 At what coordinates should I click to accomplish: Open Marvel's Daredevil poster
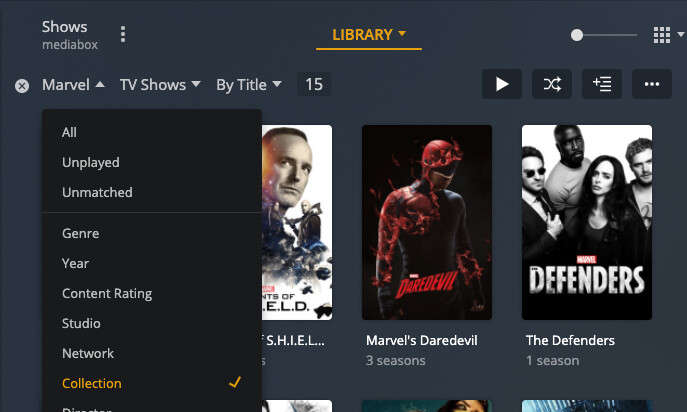click(427, 222)
